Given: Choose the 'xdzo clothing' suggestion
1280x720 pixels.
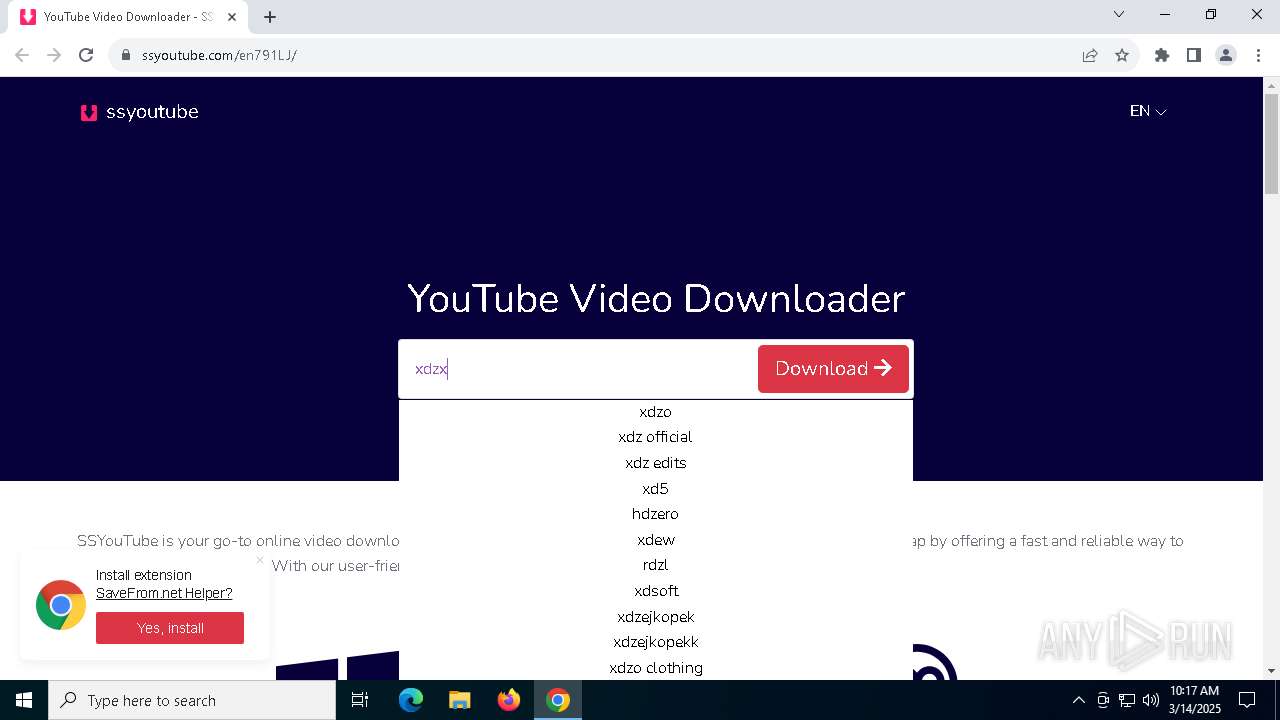Looking at the screenshot, I should tap(656, 668).
